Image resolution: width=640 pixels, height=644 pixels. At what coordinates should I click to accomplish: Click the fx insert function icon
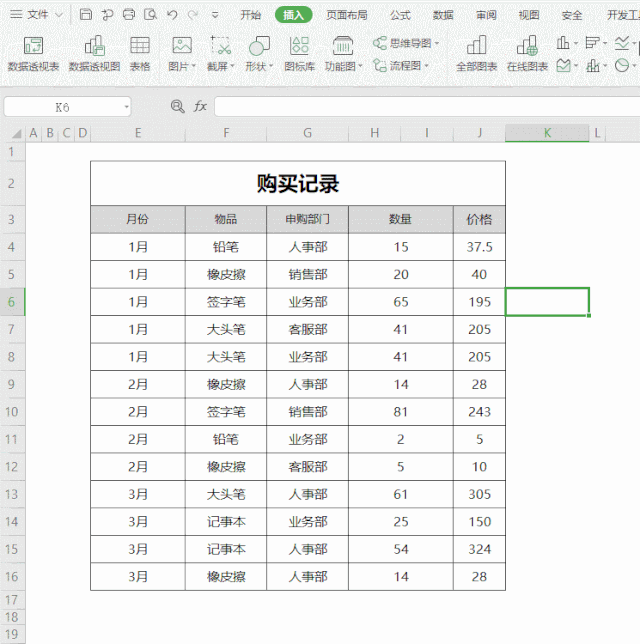click(200, 107)
